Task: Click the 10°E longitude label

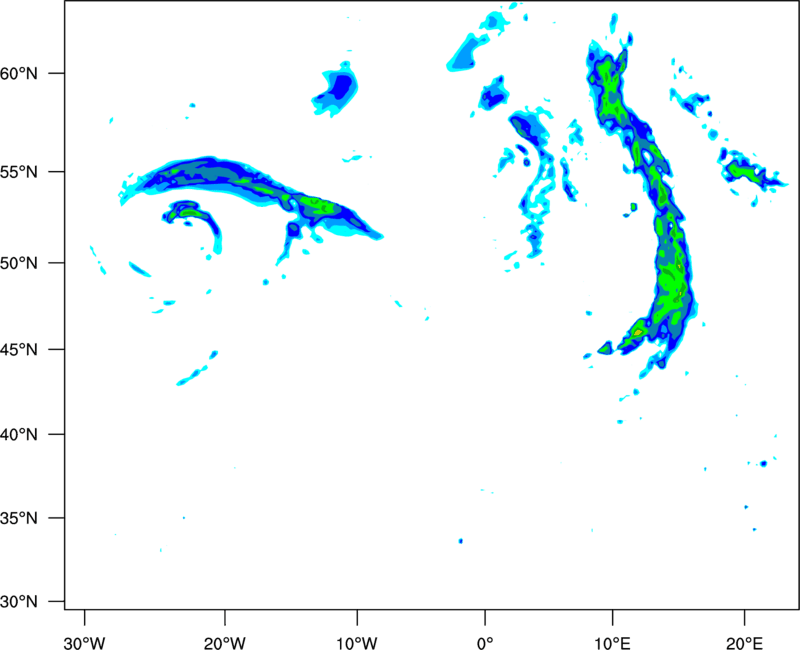Action: (612, 643)
